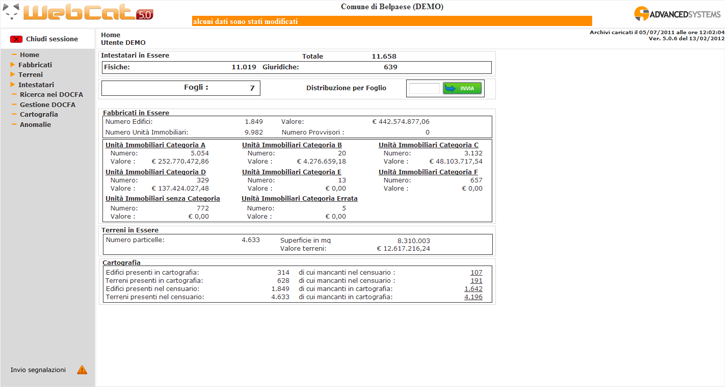This screenshot has height=387, width=725.
Task: Click Chiudi sessione to log out
Action: 52,39
